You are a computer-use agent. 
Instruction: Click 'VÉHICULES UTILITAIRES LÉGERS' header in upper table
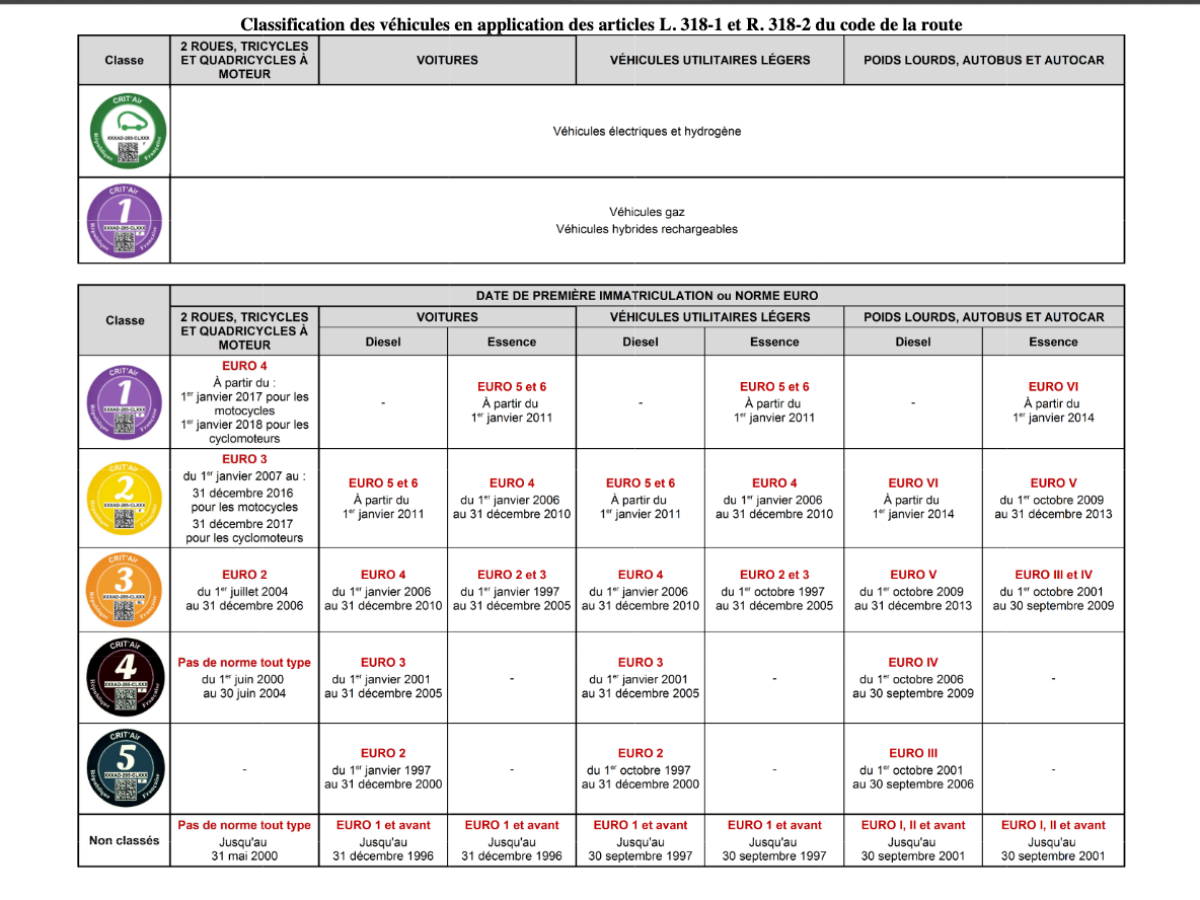(x=710, y=60)
